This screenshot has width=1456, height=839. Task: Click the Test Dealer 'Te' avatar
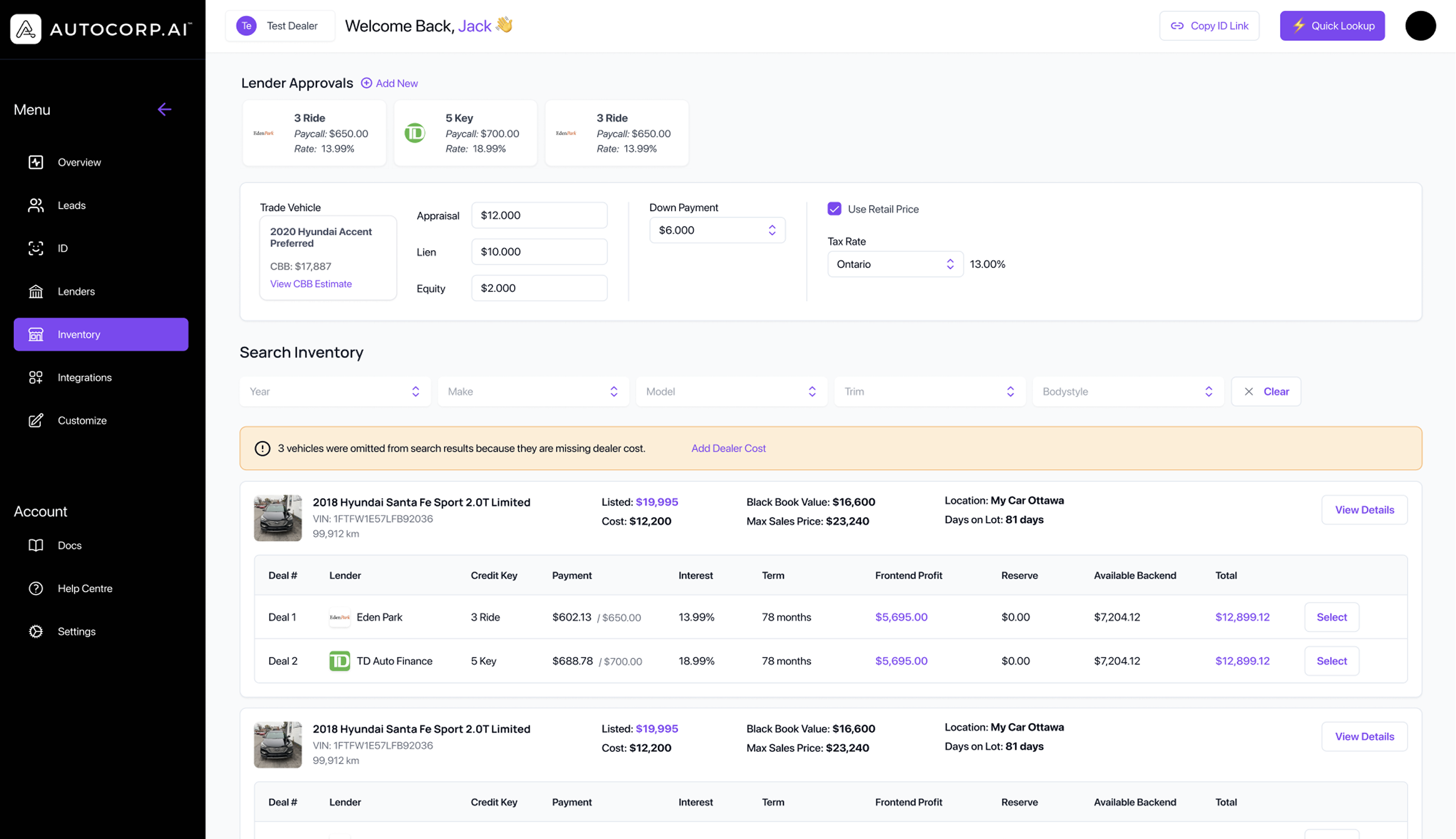click(246, 26)
